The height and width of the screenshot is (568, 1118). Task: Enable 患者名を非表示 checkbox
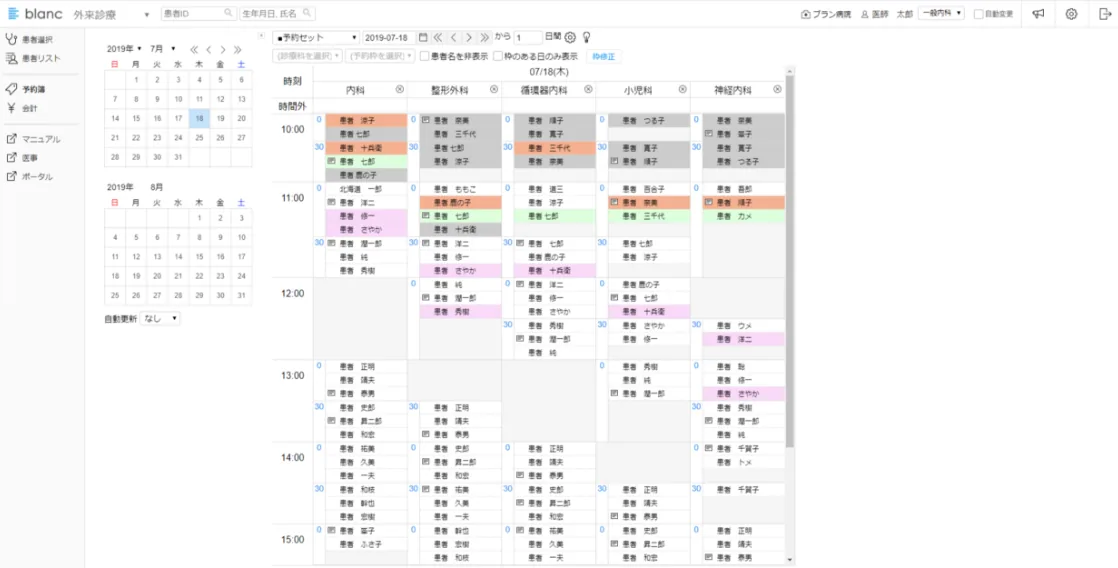click(424, 56)
